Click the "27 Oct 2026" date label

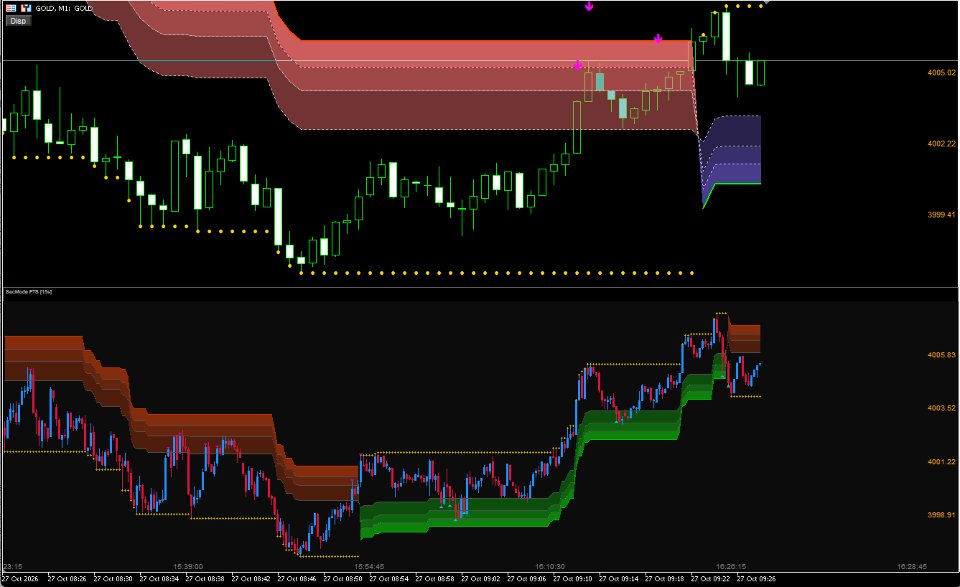click(20, 578)
